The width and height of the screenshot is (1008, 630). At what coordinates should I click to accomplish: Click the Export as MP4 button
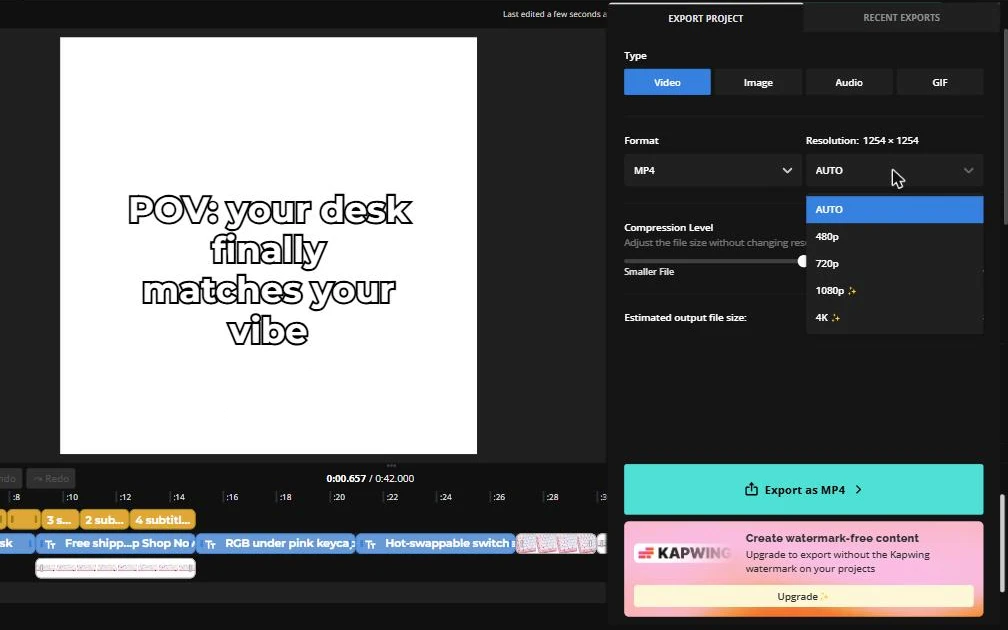(804, 489)
